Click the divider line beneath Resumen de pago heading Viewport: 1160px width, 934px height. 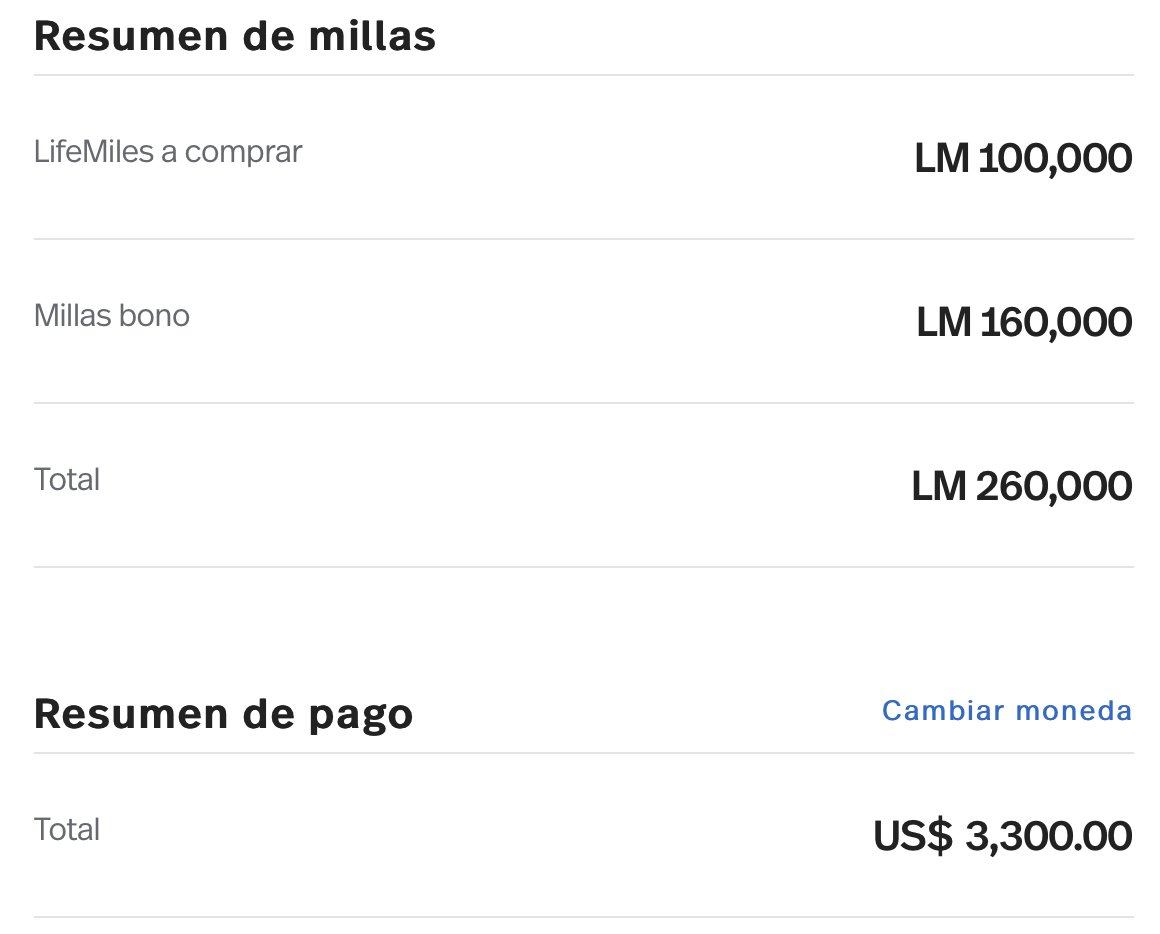[584, 753]
